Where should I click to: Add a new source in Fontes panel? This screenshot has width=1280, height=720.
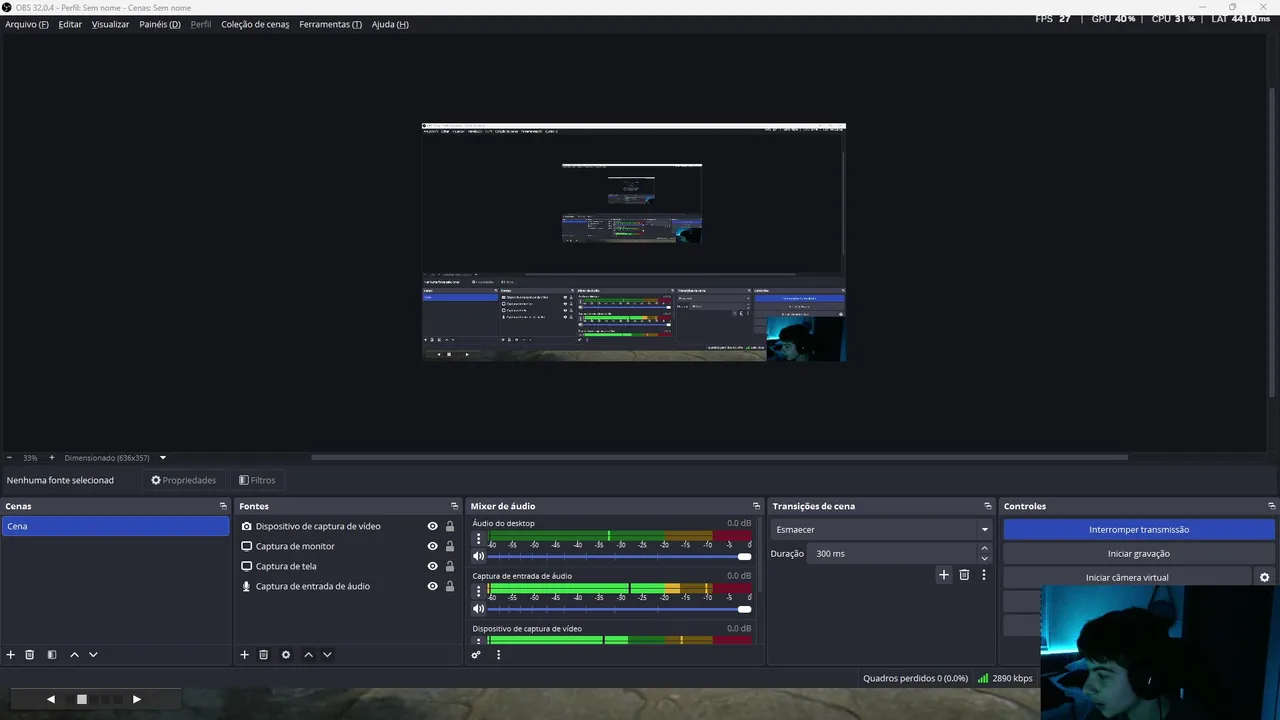click(x=244, y=655)
